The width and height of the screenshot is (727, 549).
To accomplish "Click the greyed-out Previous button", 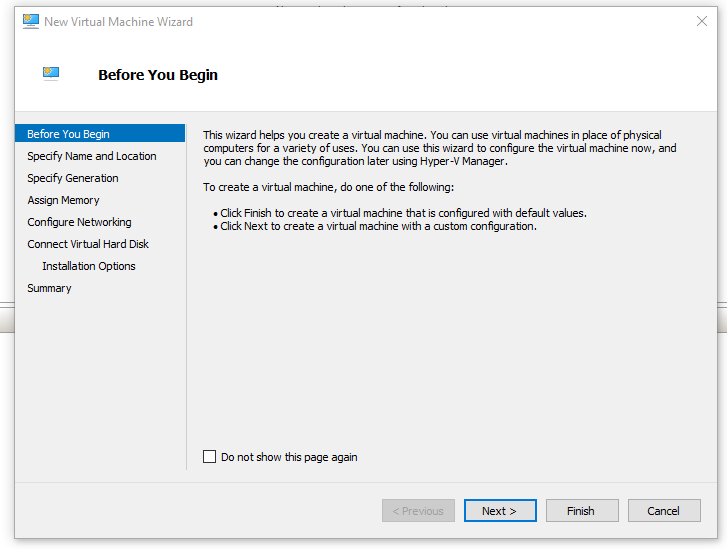I will (418, 511).
